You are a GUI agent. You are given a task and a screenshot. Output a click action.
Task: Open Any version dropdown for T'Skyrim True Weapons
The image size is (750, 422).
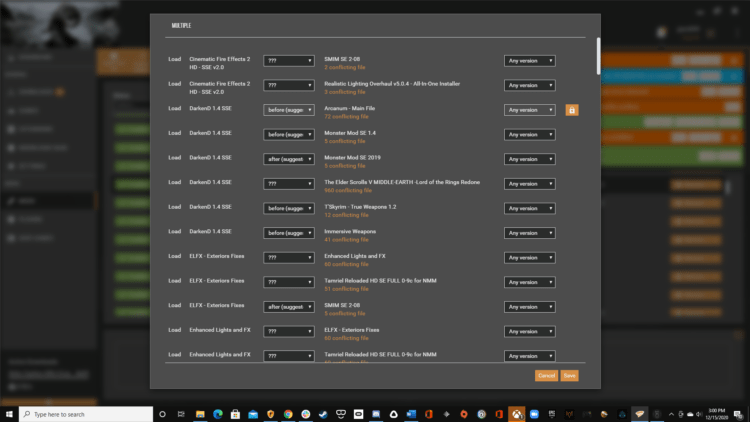tap(529, 208)
